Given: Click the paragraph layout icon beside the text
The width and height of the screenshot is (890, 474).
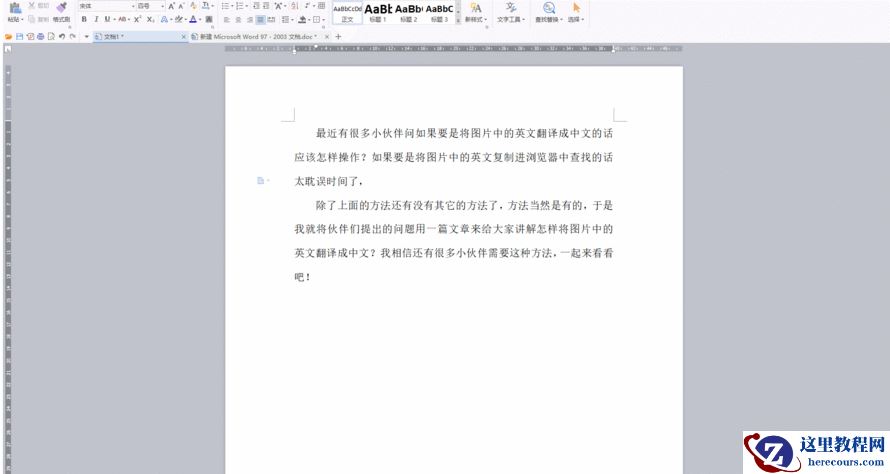Looking at the screenshot, I should [x=261, y=181].
